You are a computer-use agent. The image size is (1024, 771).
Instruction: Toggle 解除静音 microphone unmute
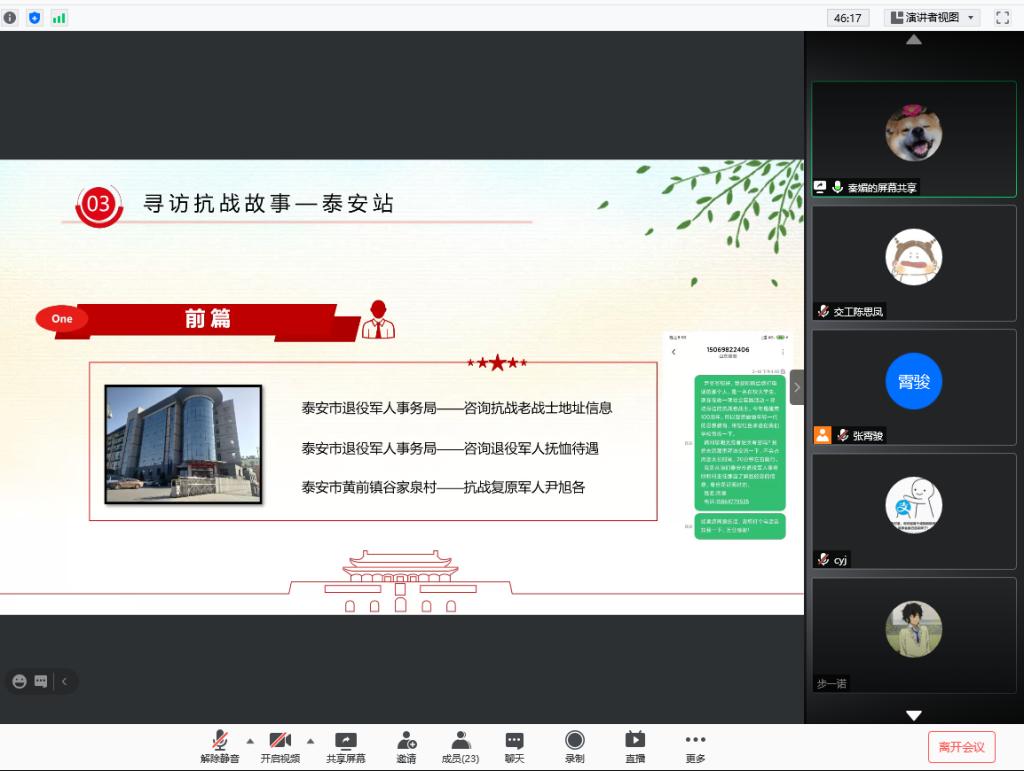coord(220,746)
